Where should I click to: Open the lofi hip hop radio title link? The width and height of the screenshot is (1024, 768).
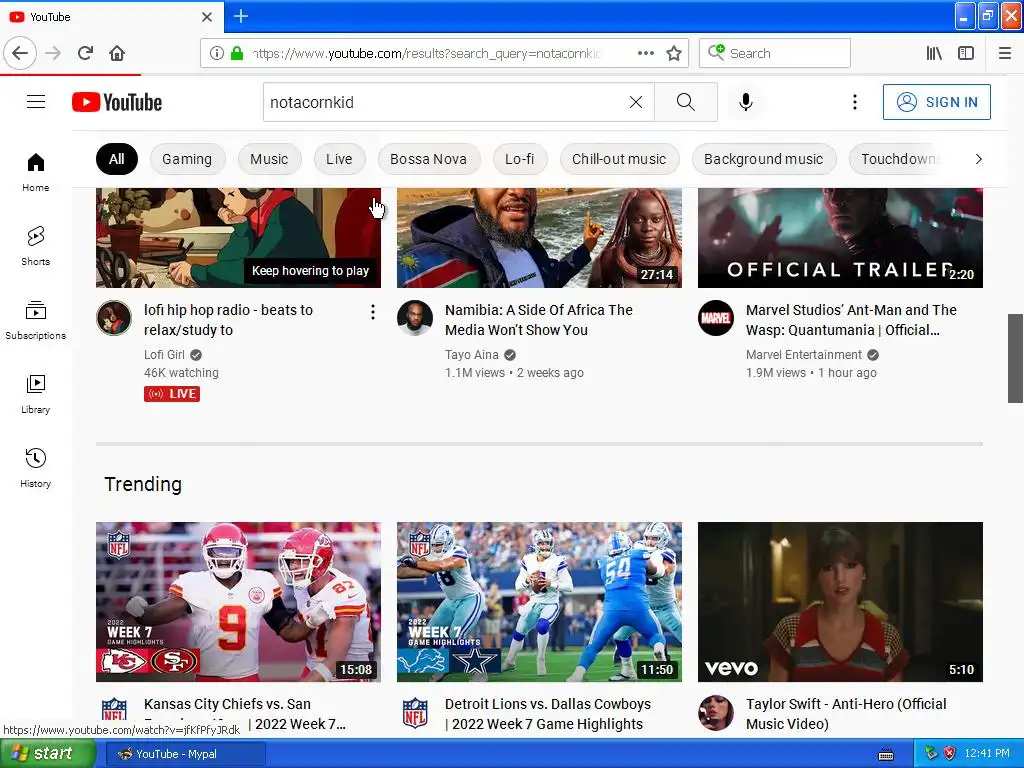[x=229, y=320]
